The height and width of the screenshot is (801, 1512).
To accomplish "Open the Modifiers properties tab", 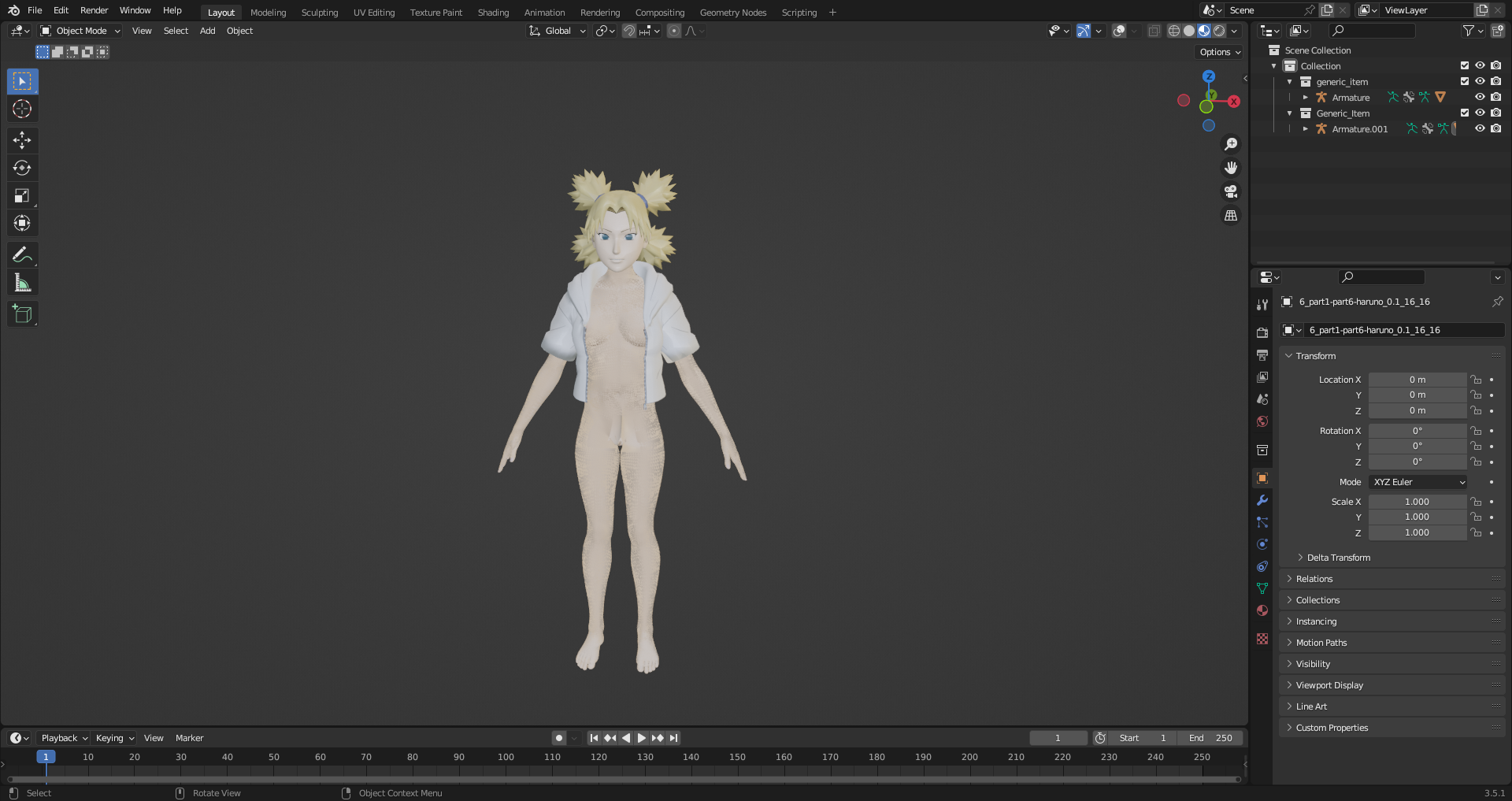I will [1262, 500].
